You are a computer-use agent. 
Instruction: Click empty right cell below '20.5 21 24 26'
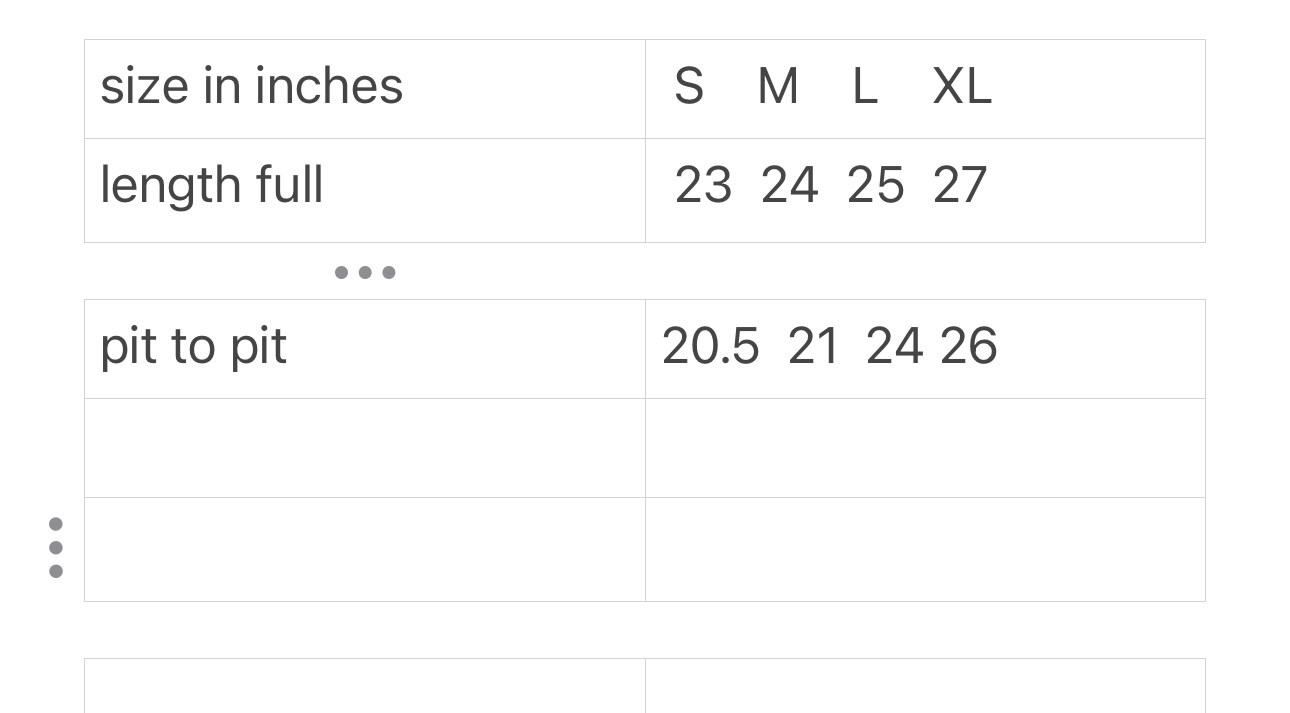[925, 448]
